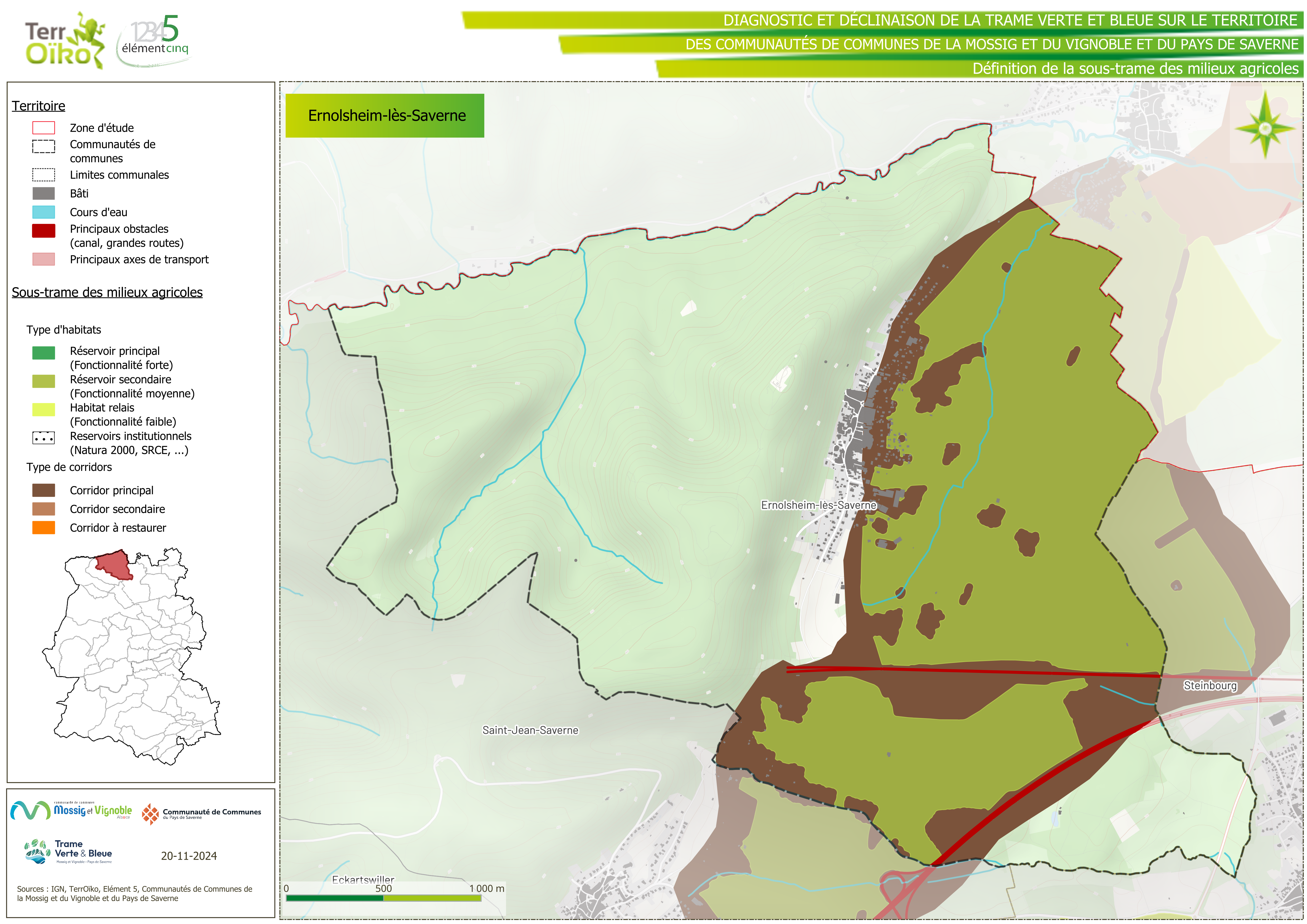Click the Cours d'eau cyan swatch

coord(44,212)
